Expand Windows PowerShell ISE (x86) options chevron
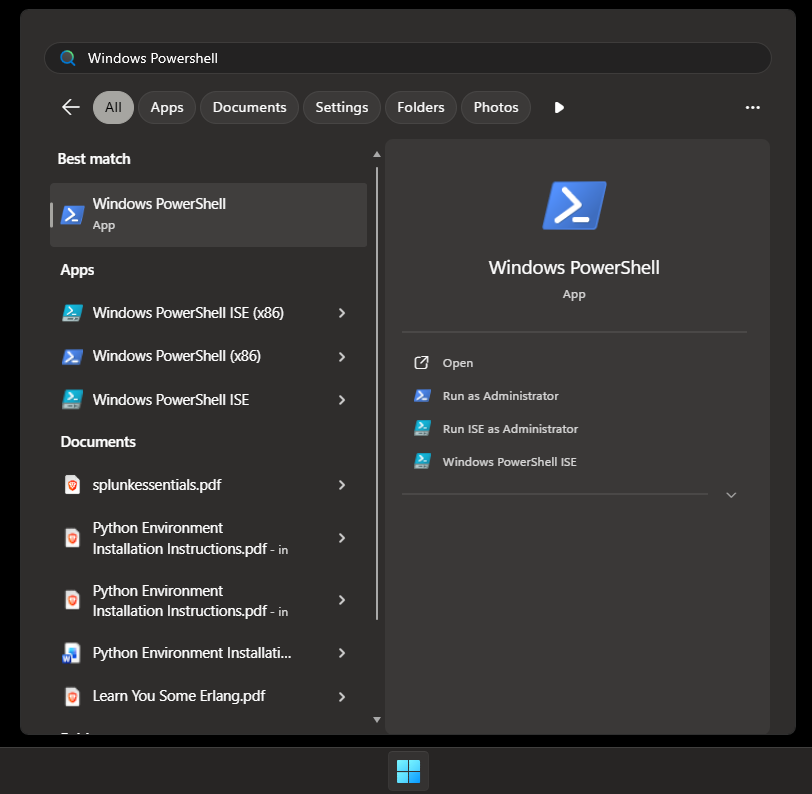Screen dimensions: 812x794 [342, 313]
